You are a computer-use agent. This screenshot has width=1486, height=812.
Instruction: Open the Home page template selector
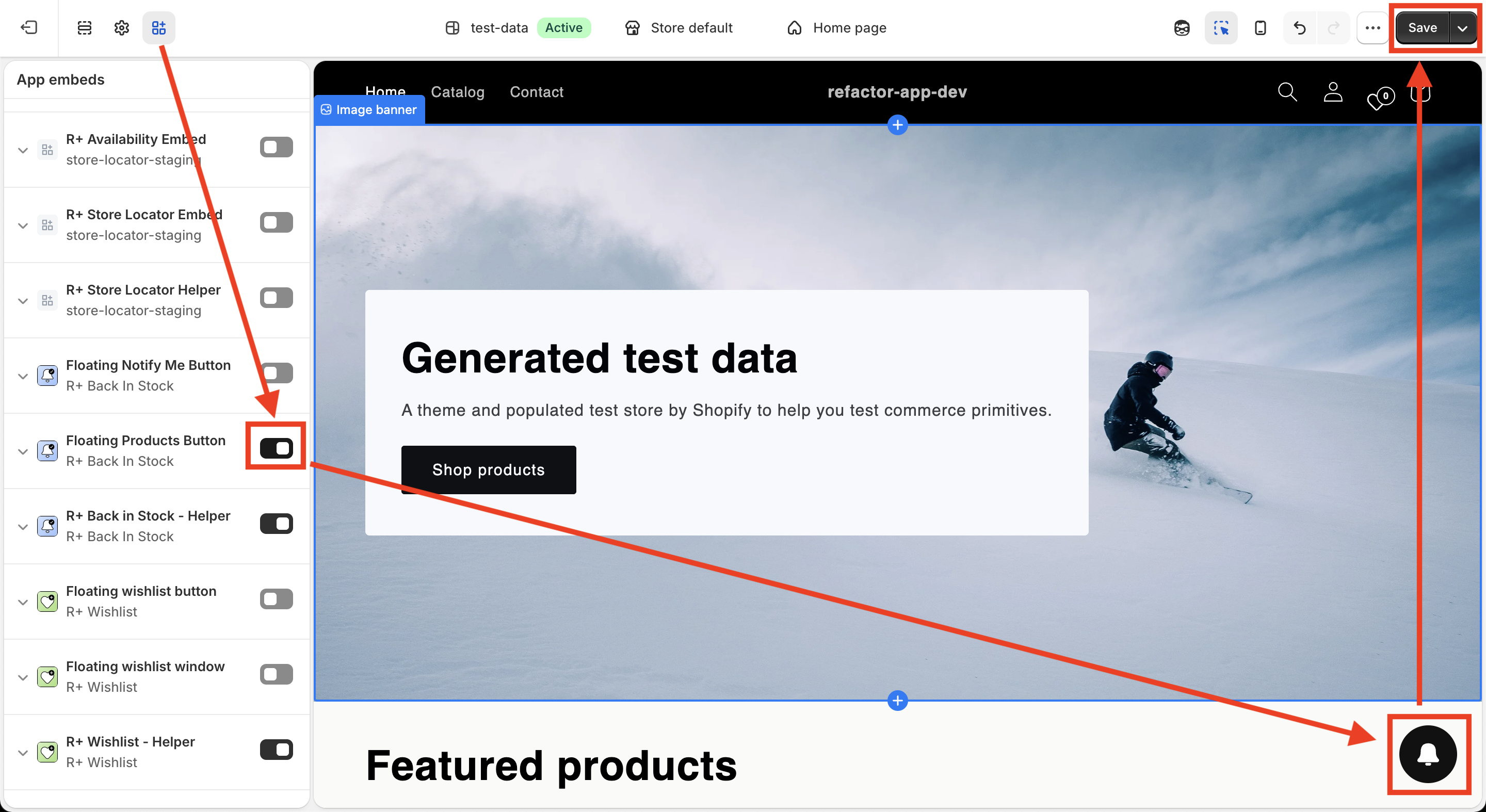tap(836, 28)
